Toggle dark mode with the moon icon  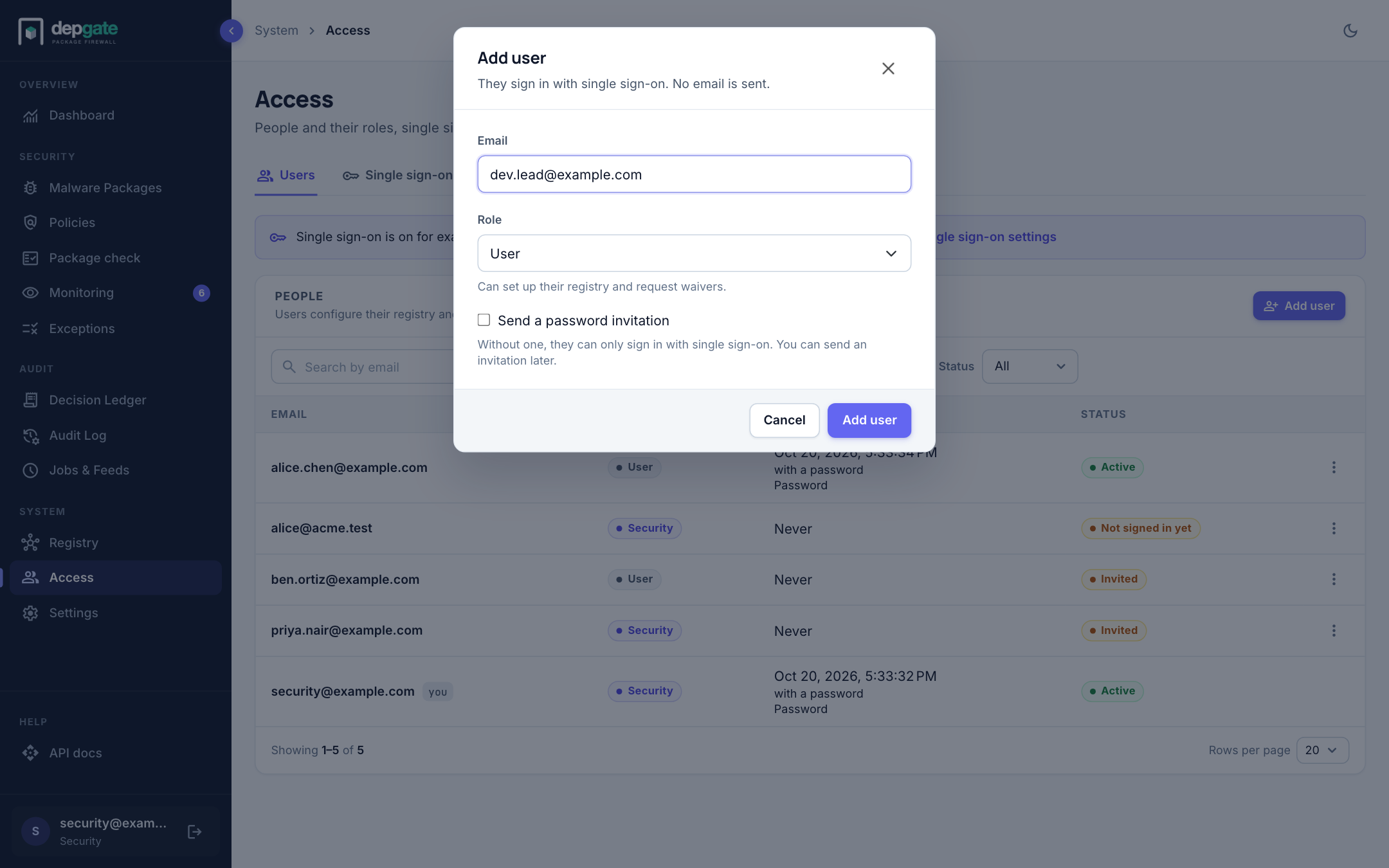click(x=1350, y=30)
